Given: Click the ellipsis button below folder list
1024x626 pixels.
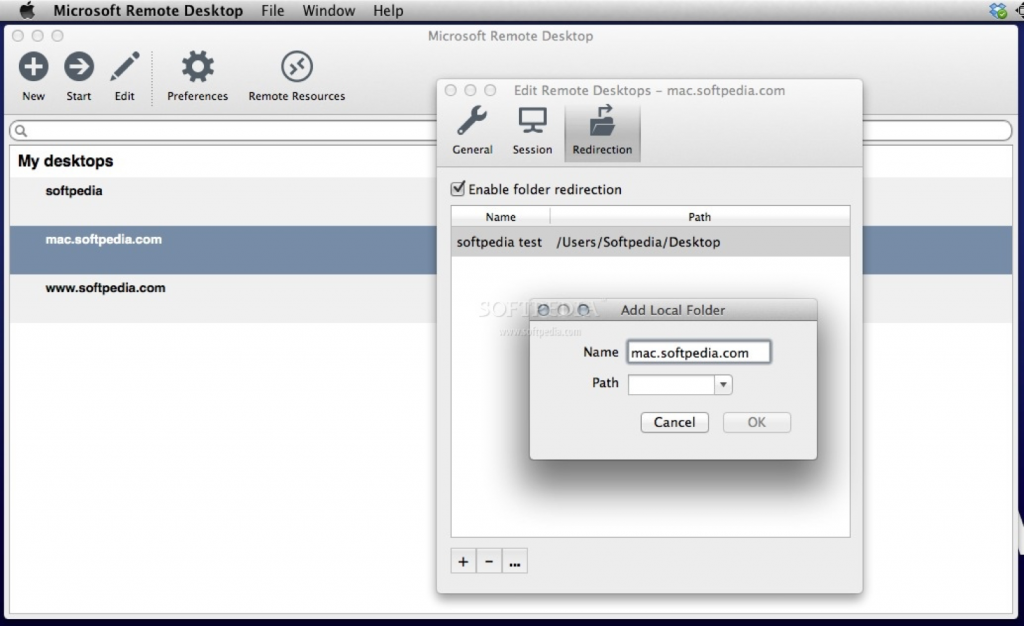Looking at the screenshot, I should point(514,562).
